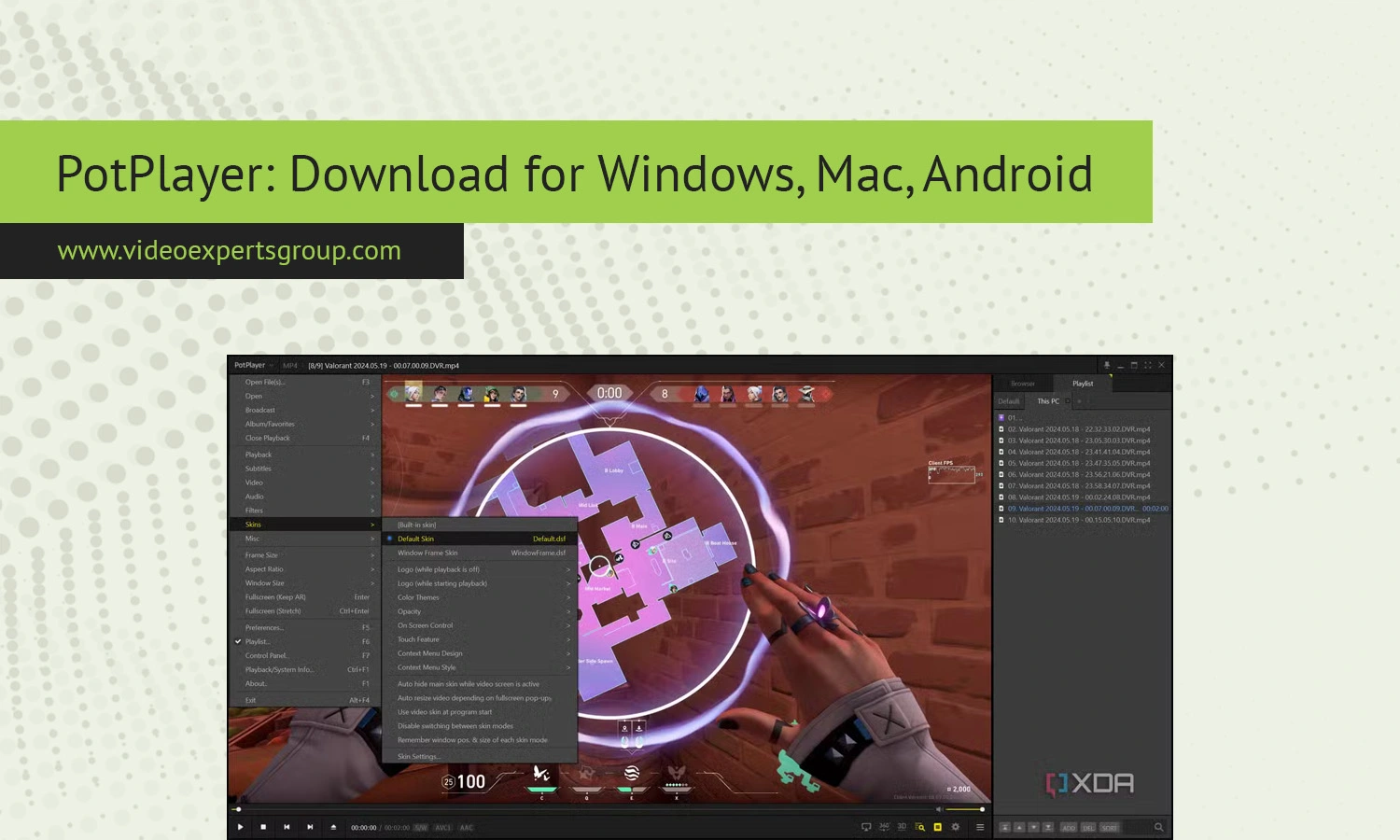Close the This PC tab
This screenshot has width=1400, height=840.
1068,401
